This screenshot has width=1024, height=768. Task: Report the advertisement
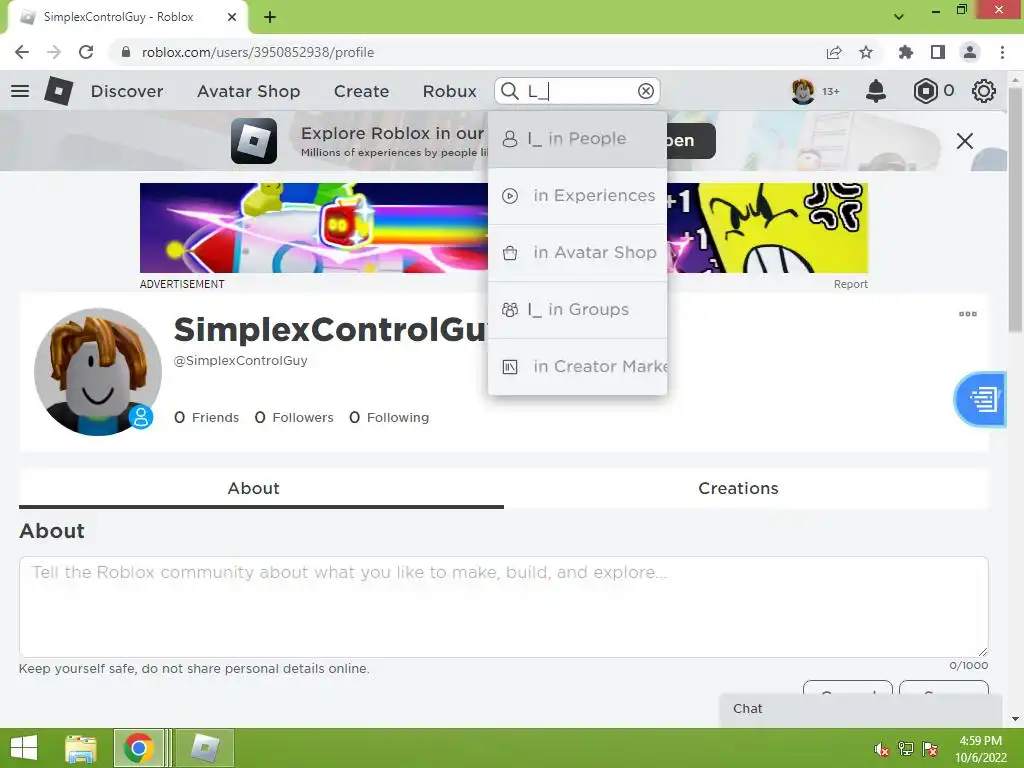[x=850, y=284]
